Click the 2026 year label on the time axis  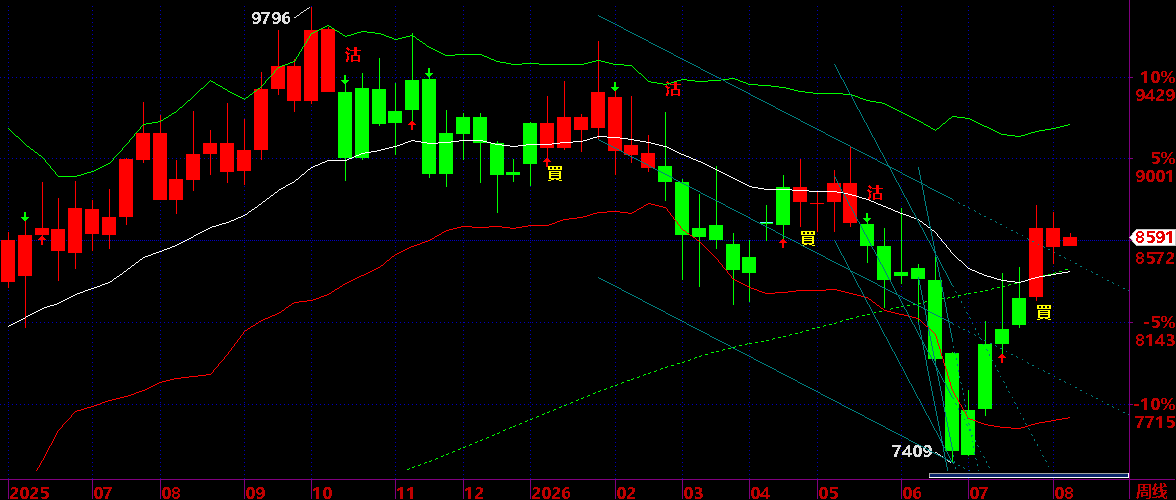pos(550,492)
